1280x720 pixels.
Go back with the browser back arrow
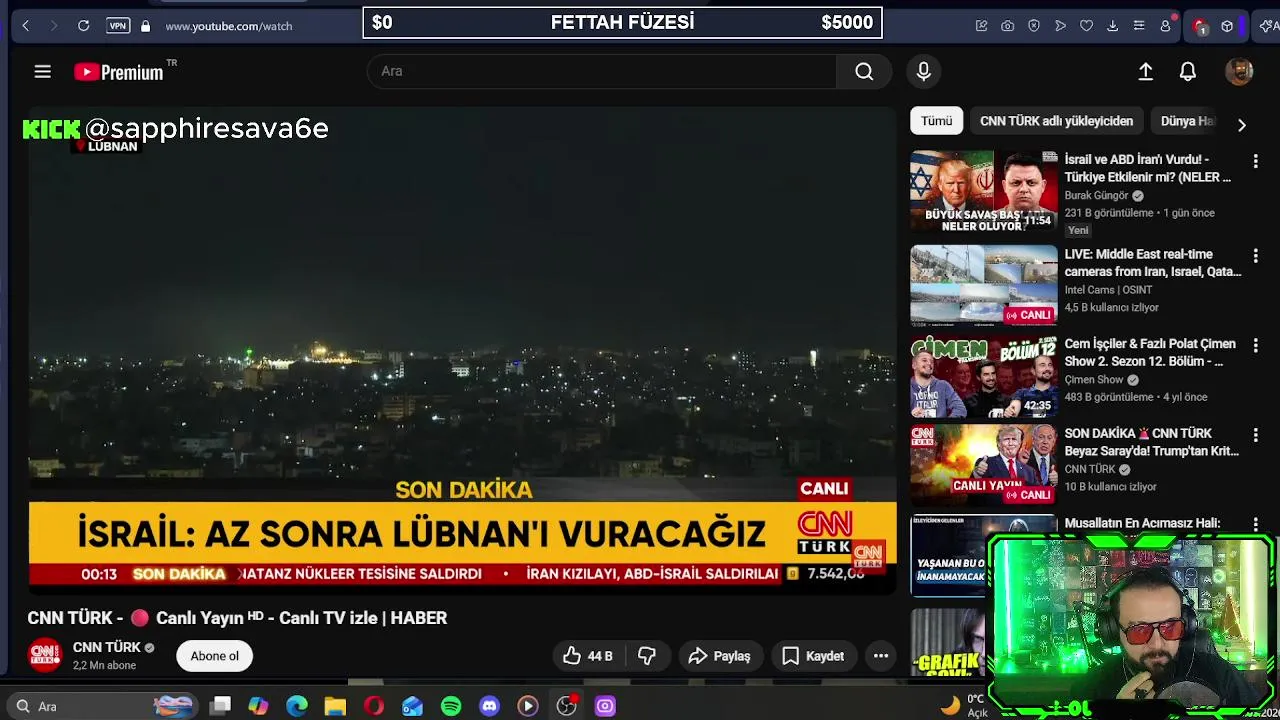tap(26, 26)
